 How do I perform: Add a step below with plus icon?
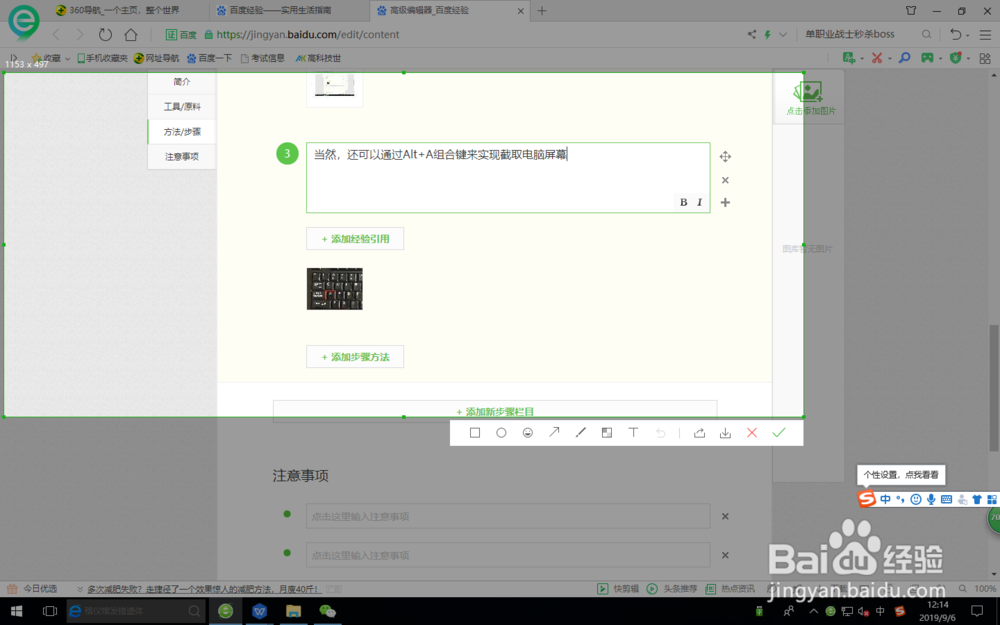click(x=725, y=203)
